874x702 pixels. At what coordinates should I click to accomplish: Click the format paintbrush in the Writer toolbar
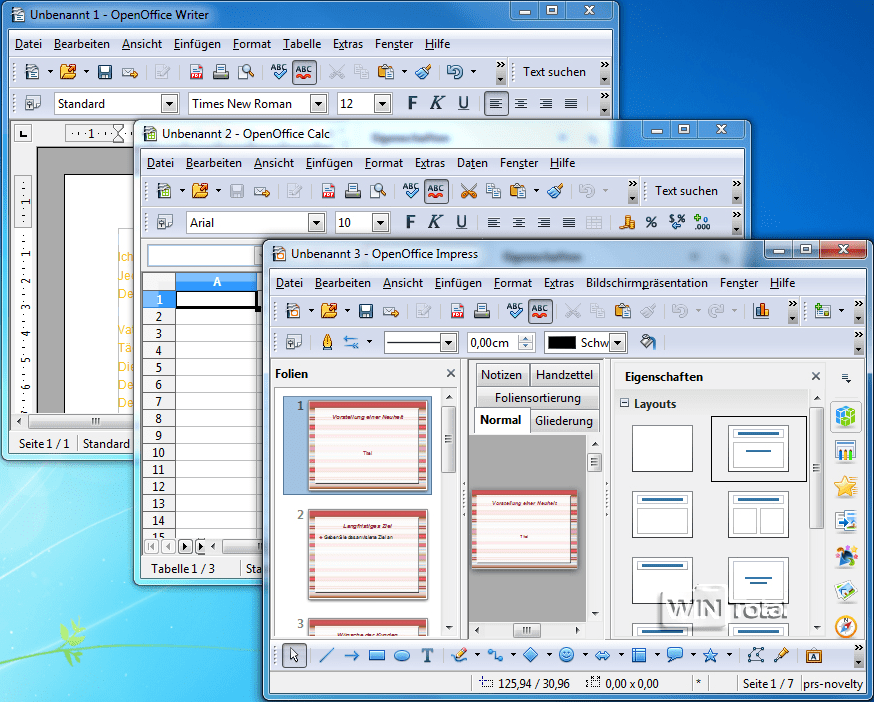424,72
